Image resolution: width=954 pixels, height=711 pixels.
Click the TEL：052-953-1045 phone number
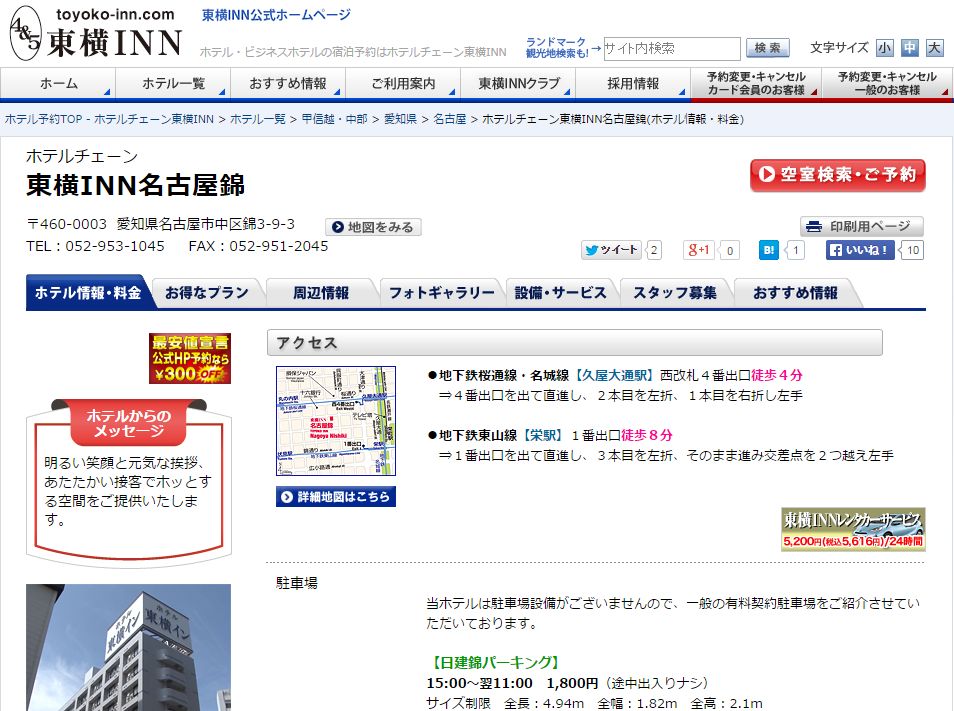[96, 246]
